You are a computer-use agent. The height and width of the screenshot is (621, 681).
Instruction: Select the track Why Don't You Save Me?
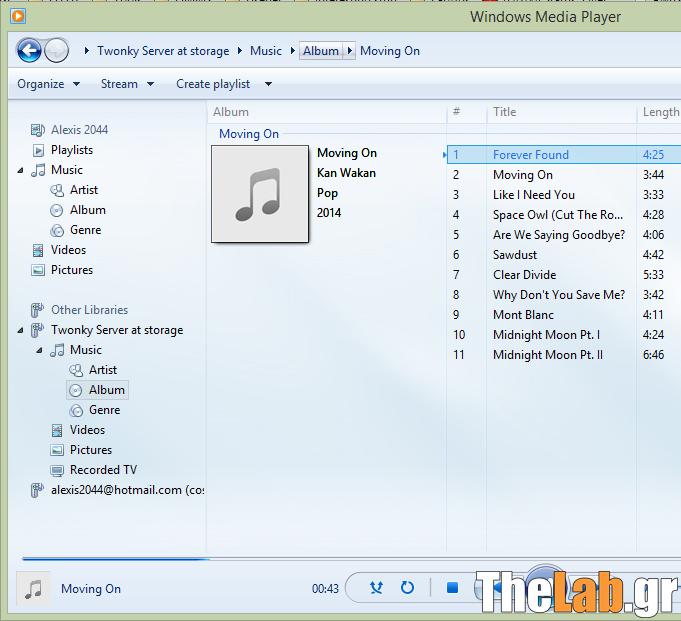point(564,295)
